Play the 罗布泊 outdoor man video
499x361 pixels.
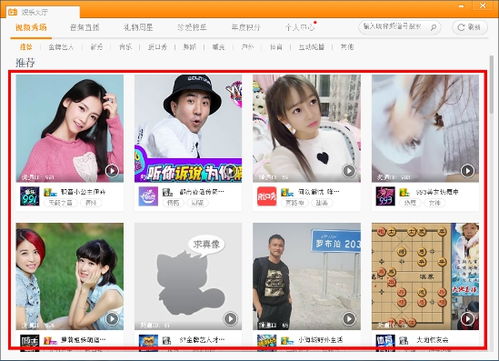pyautogui.click(x=349, y=319)
